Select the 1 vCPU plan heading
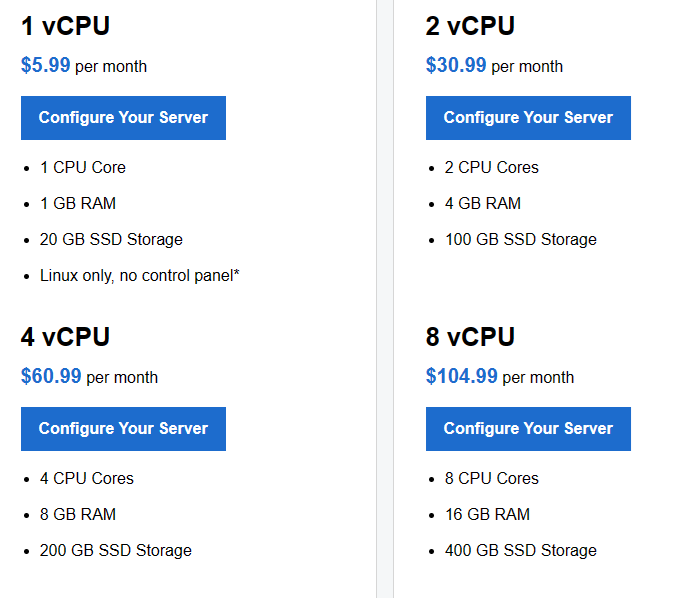 click(x=65, y=26)
